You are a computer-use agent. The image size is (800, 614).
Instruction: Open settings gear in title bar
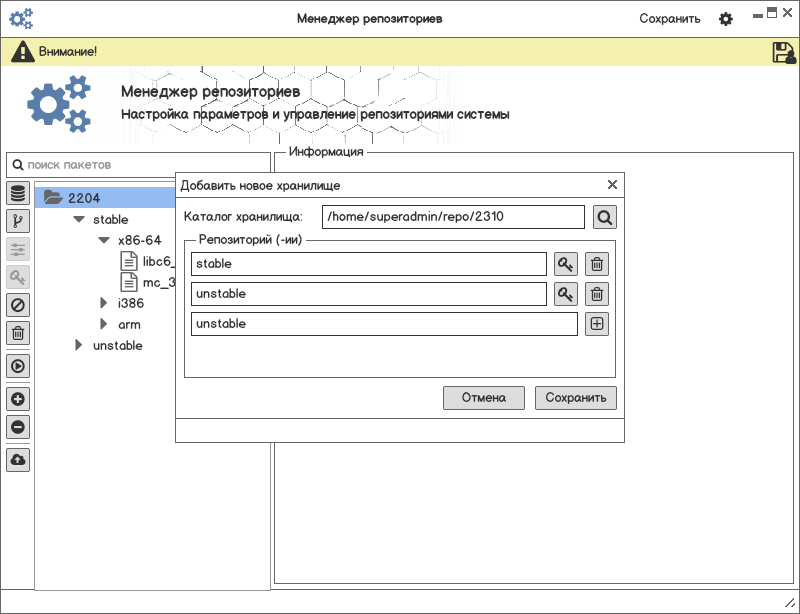(726, 19)
